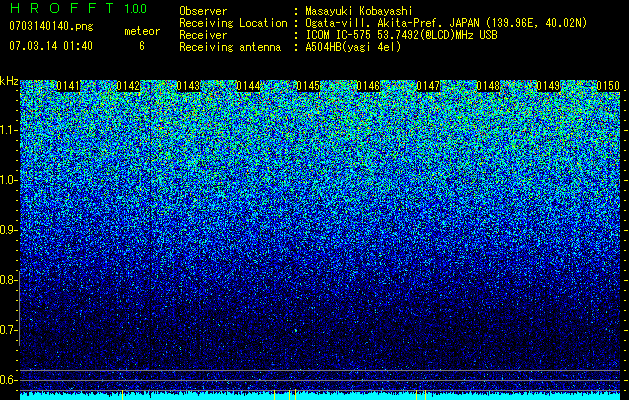Click the 0147 time label
The height and width of the screenshot is (400, 629).
coord(428,86)
